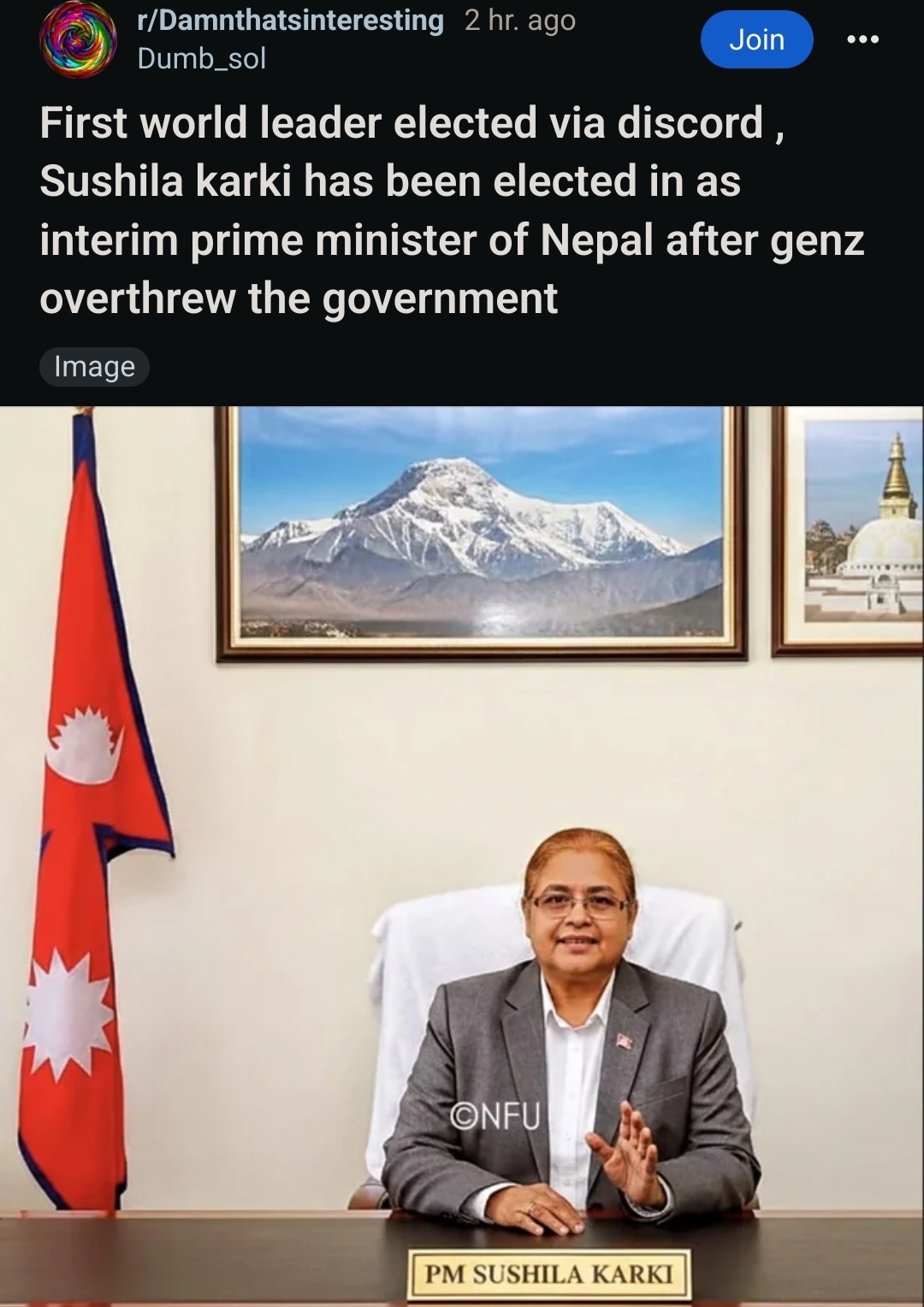Screen dimensions: 924x1307
Task: Tap the flag pin on the jacket lapel
Action: [x=624, y=1040]
